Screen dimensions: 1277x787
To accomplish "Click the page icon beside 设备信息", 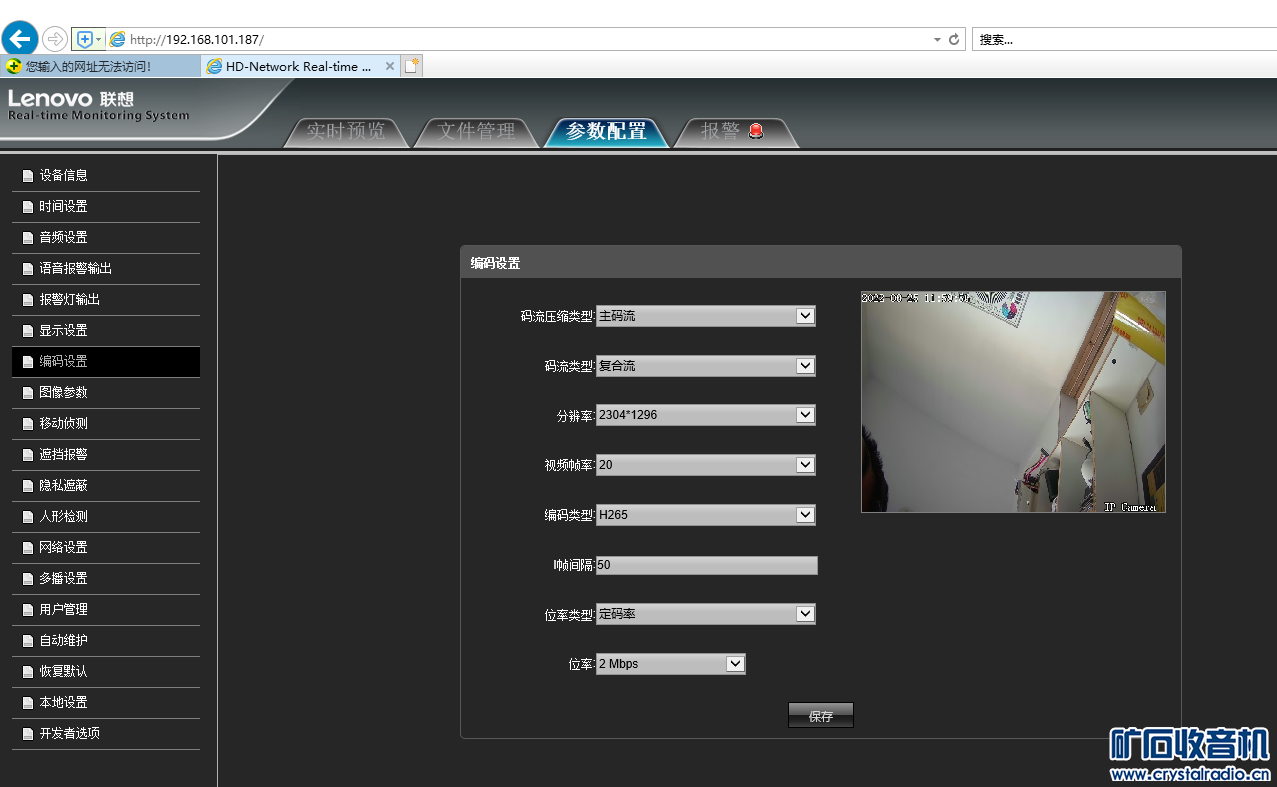I will pyautogui.click(x=28, y=176).
